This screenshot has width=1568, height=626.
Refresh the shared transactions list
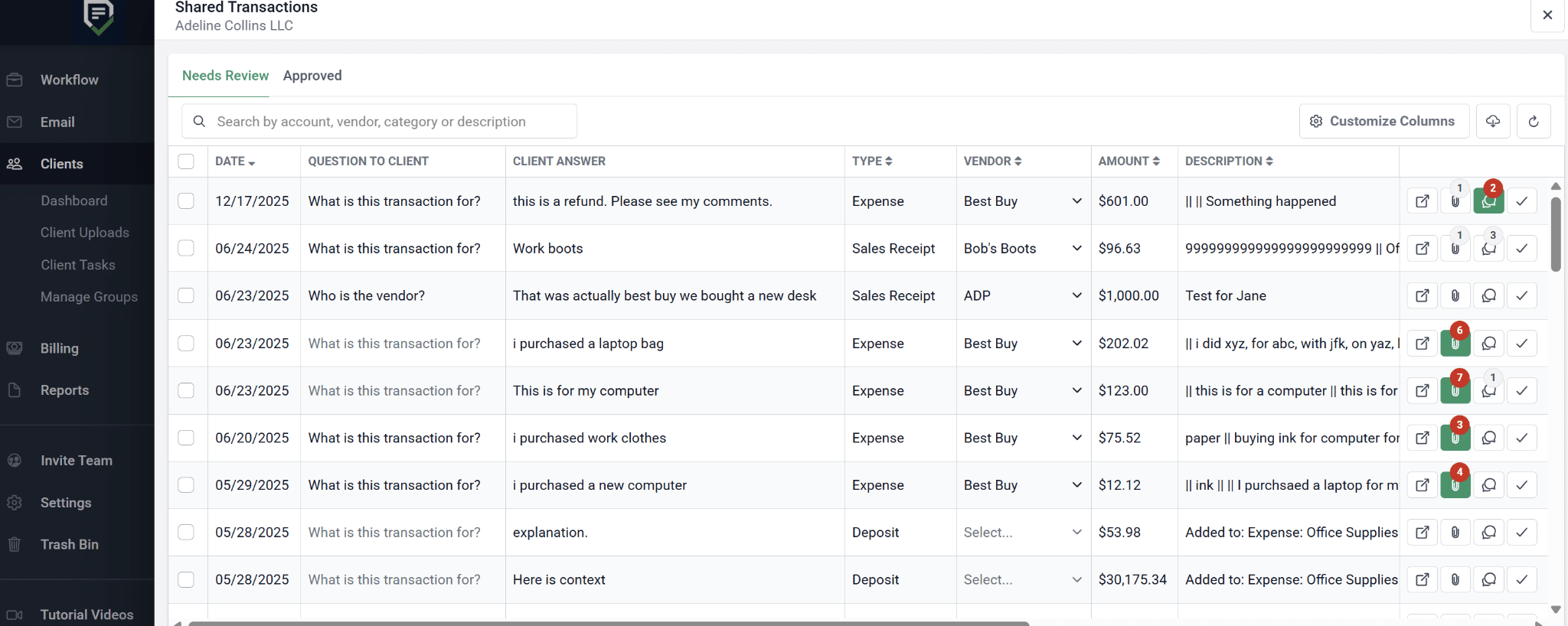point(1534,121)
